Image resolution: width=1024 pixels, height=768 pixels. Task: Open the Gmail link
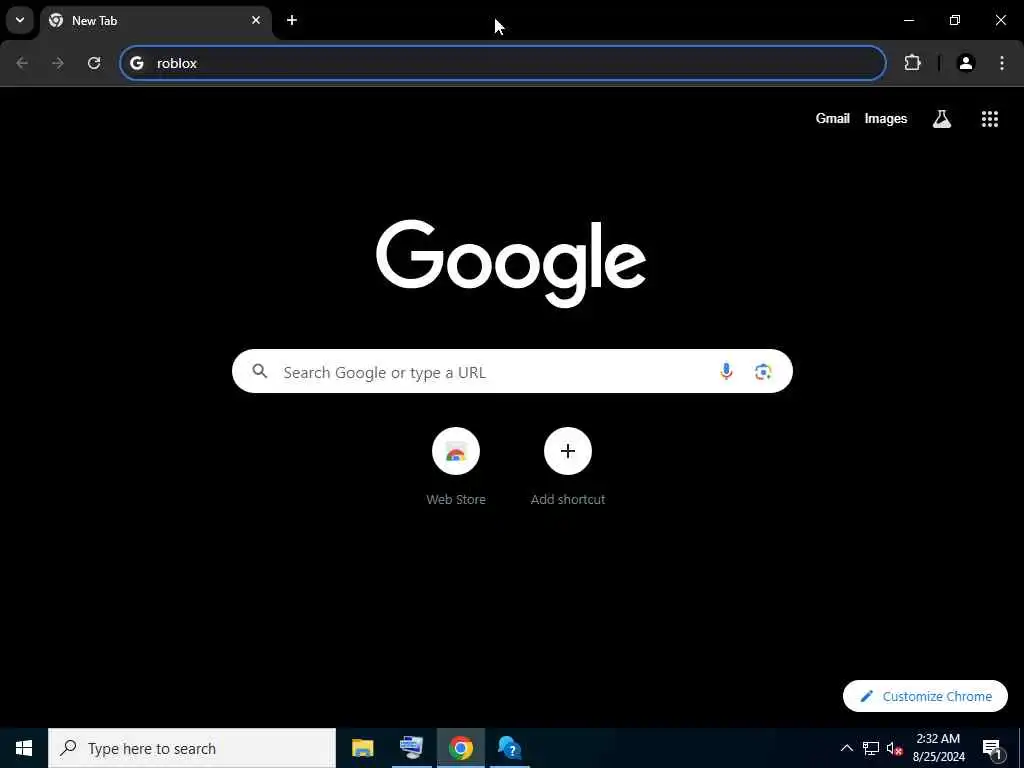[x=833, y=118]
